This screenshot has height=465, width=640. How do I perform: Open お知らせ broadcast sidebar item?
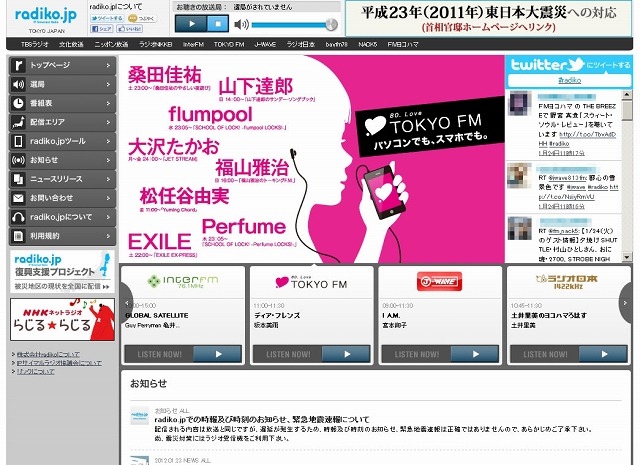tap(62, 160)
